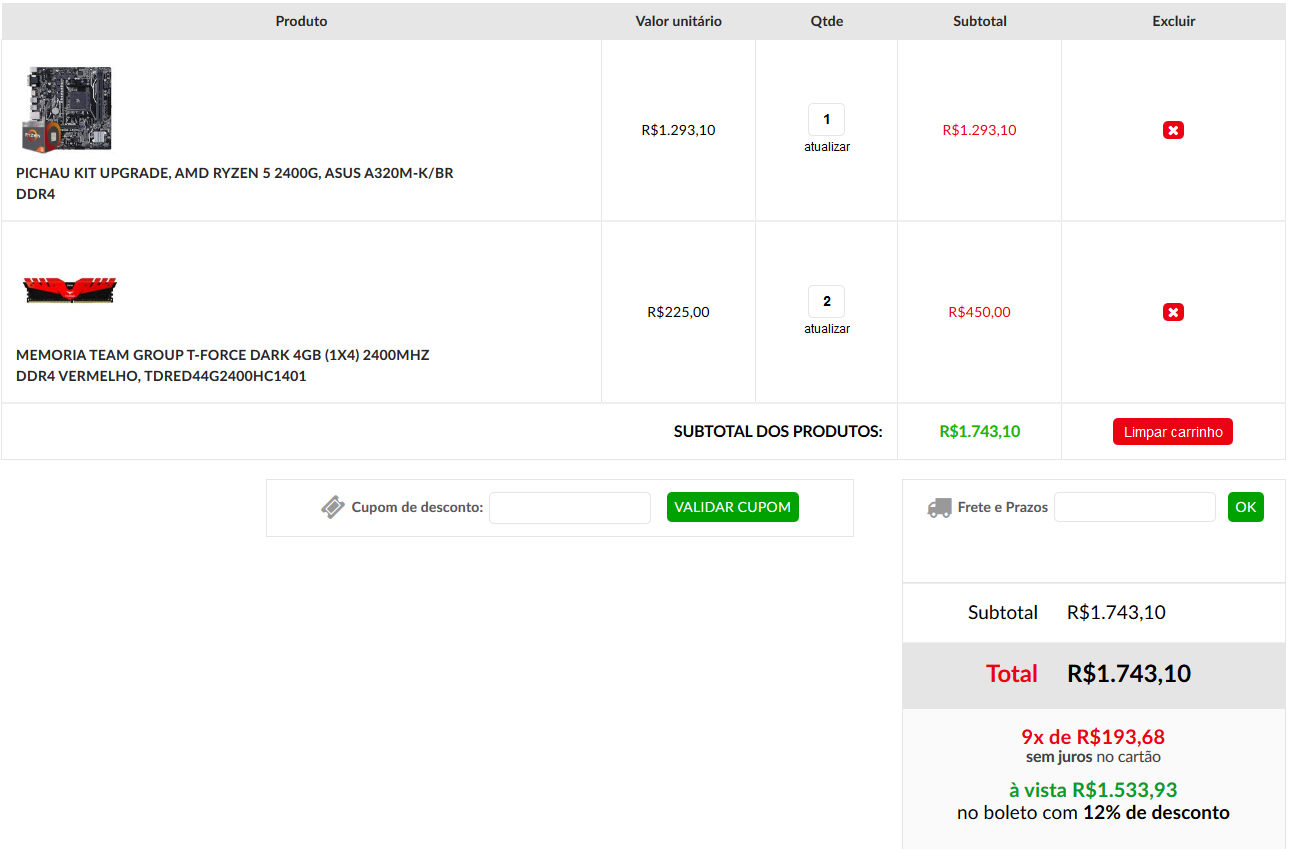
Task: Select red subtotal R$450,00
Action: click(979, 312)
